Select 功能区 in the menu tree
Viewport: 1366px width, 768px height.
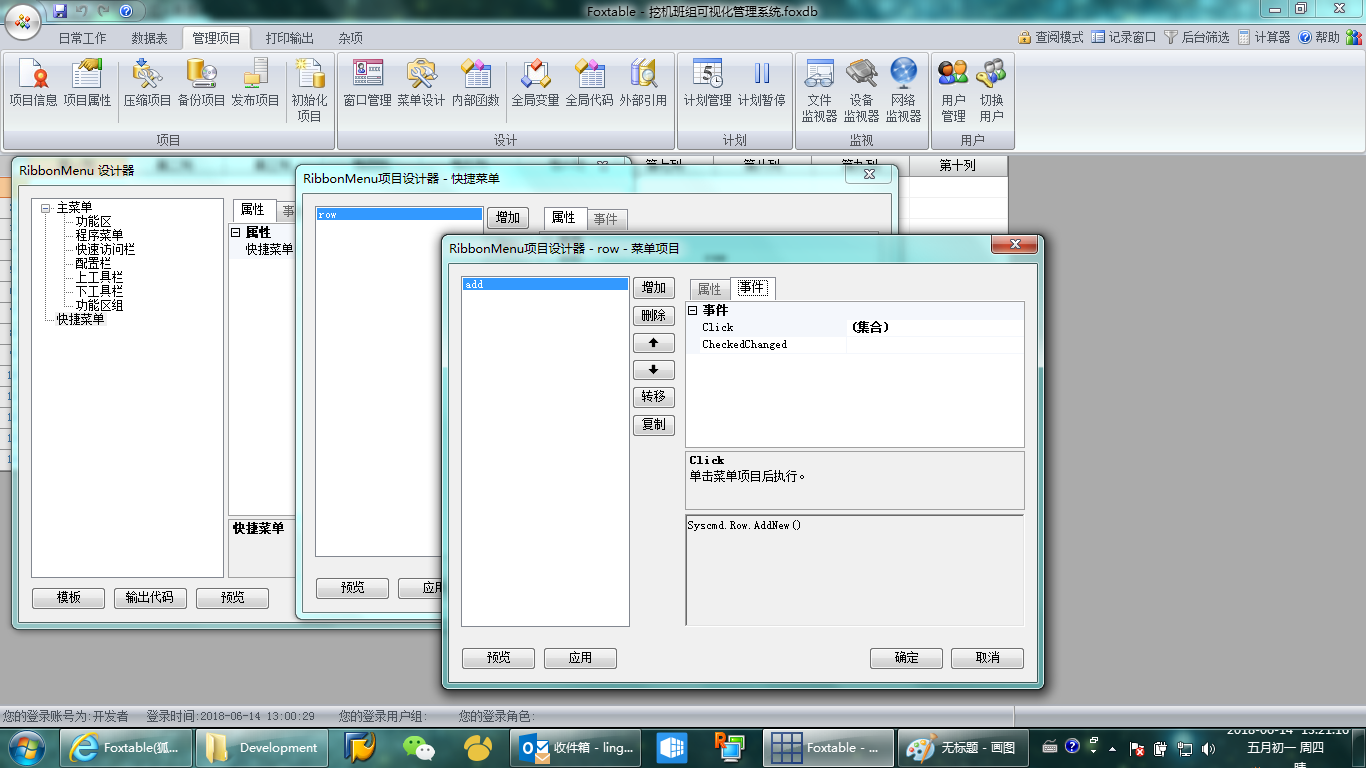94,221
